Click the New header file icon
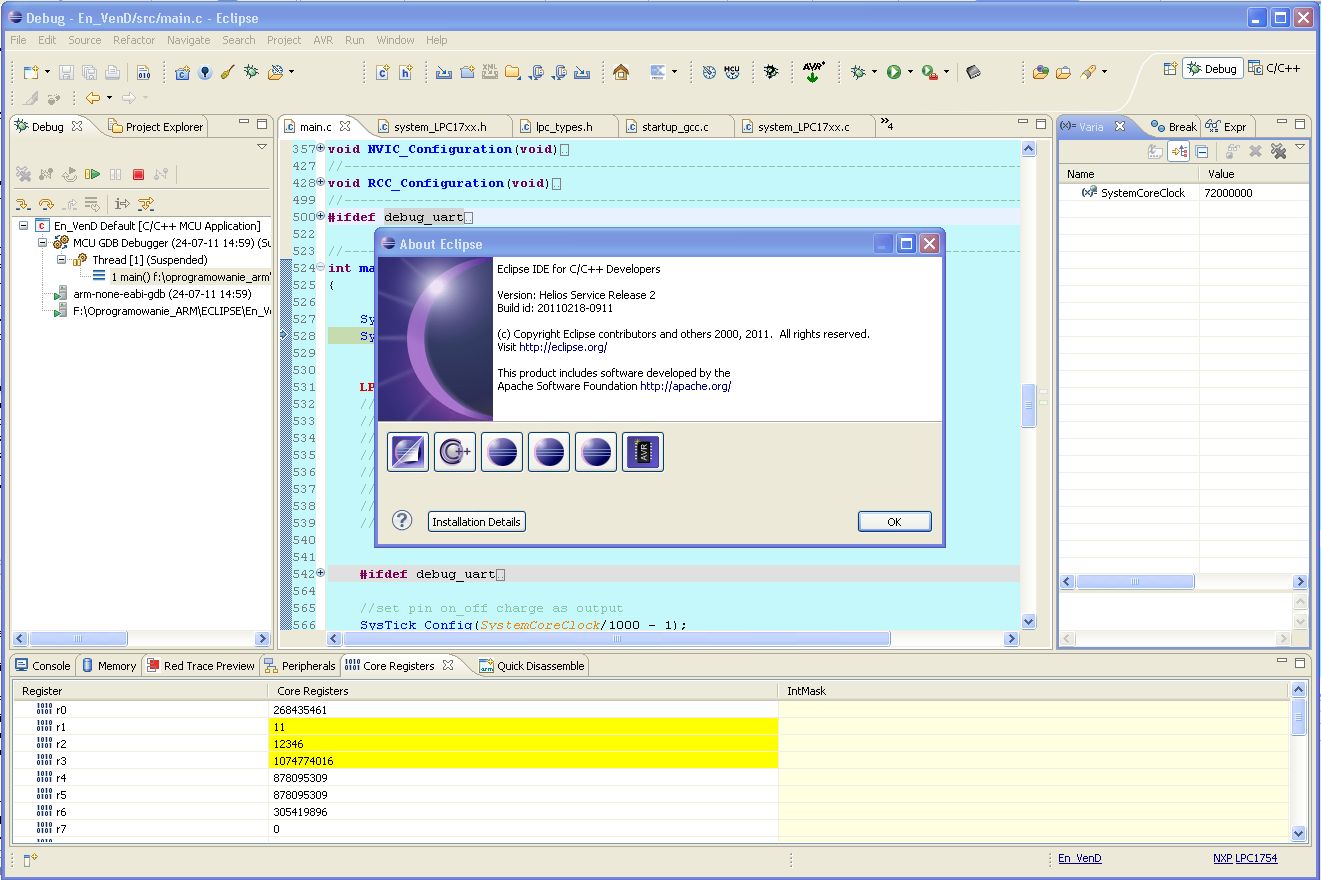The width and height of the screenshot is (1321, 880). tap(405, 72)
